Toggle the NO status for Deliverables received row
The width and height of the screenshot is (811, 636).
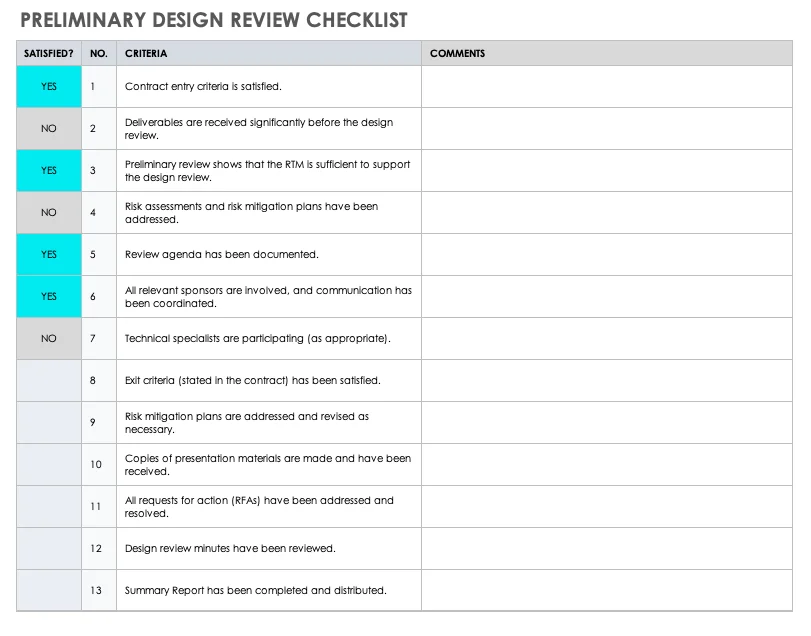(x=48, y=128)
